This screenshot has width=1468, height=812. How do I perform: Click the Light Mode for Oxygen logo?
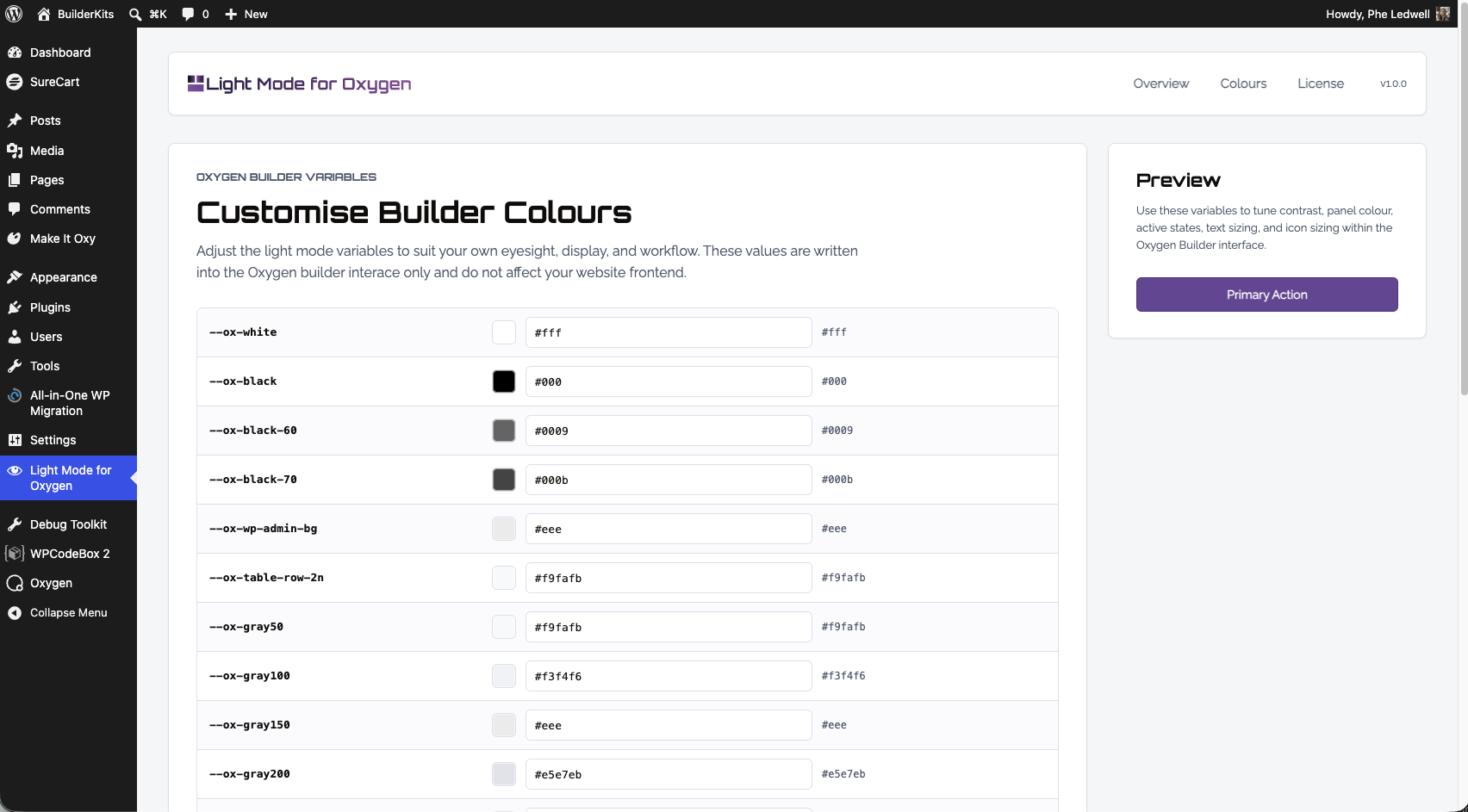[x=299, y=84]
